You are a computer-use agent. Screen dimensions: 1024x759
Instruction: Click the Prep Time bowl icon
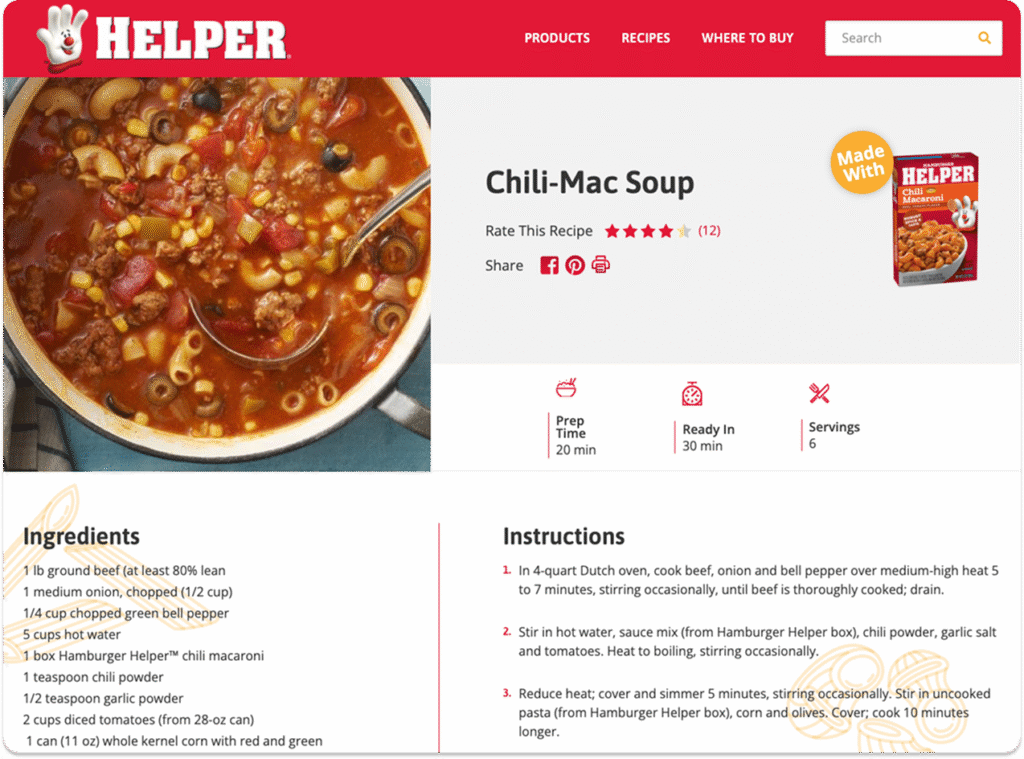(566, 387)
